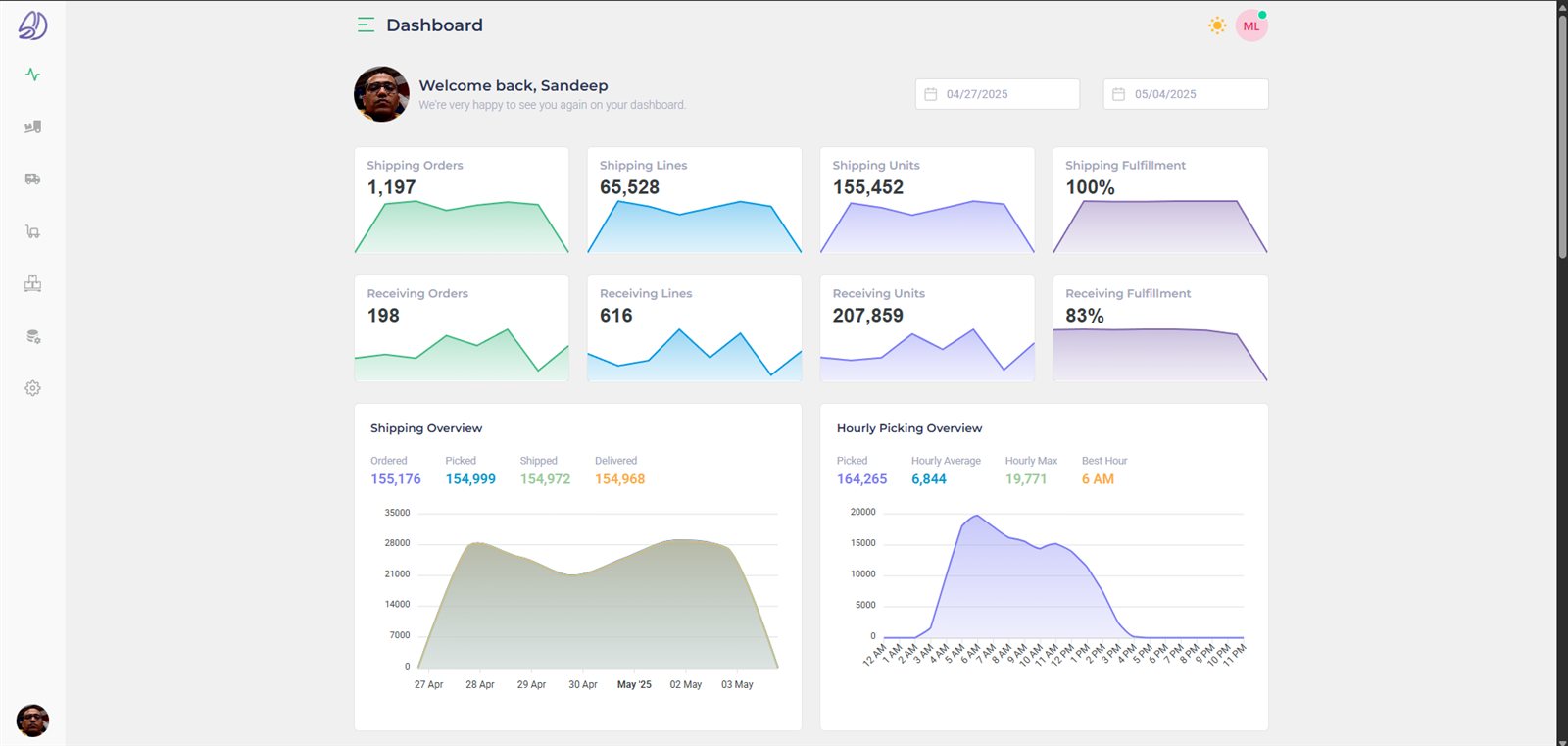Toggle light mode with the sun icon
This screenshot has height=746, width=1568.
(x=1217, y=25)
